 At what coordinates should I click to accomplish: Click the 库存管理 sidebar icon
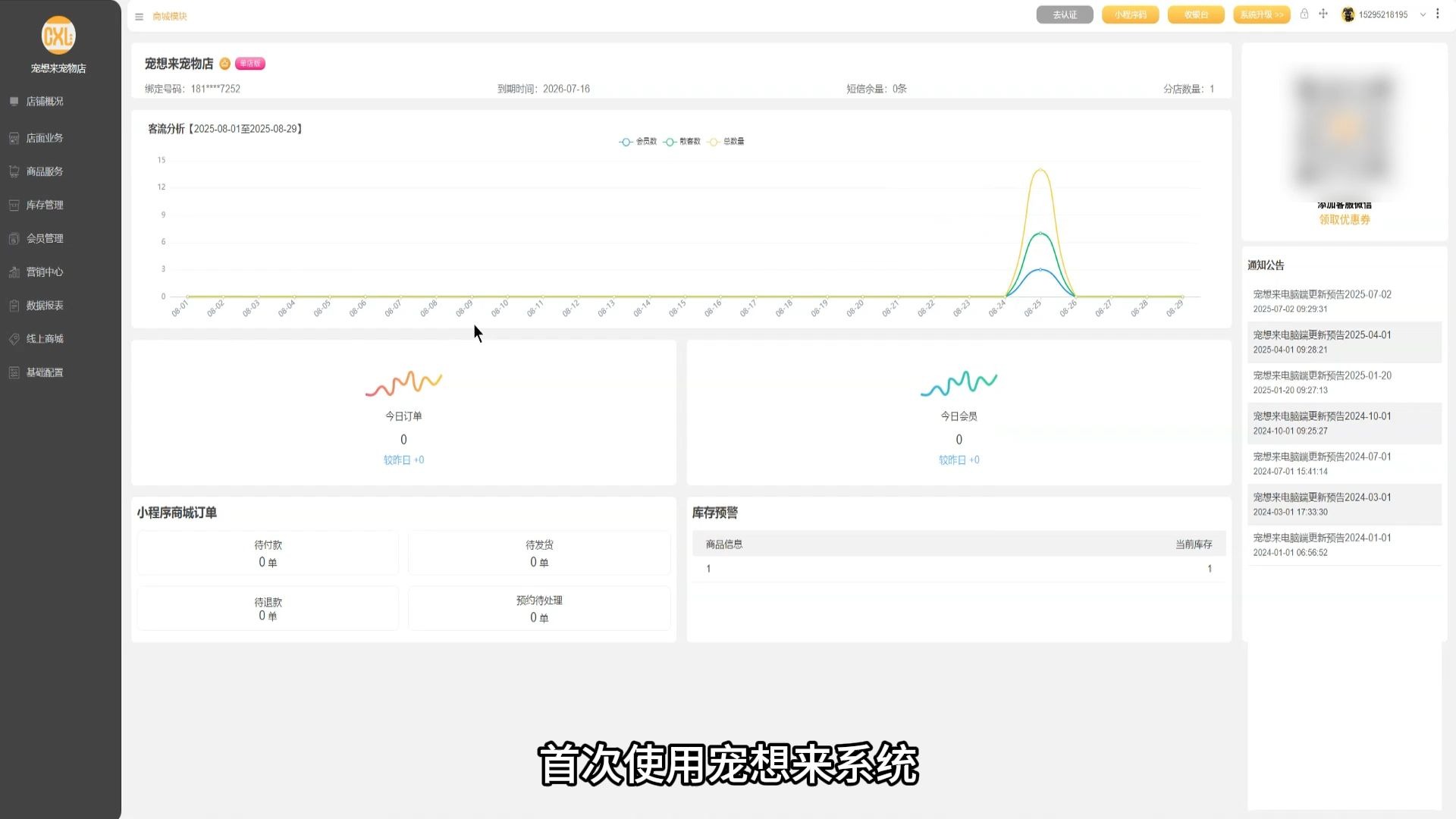14,205
